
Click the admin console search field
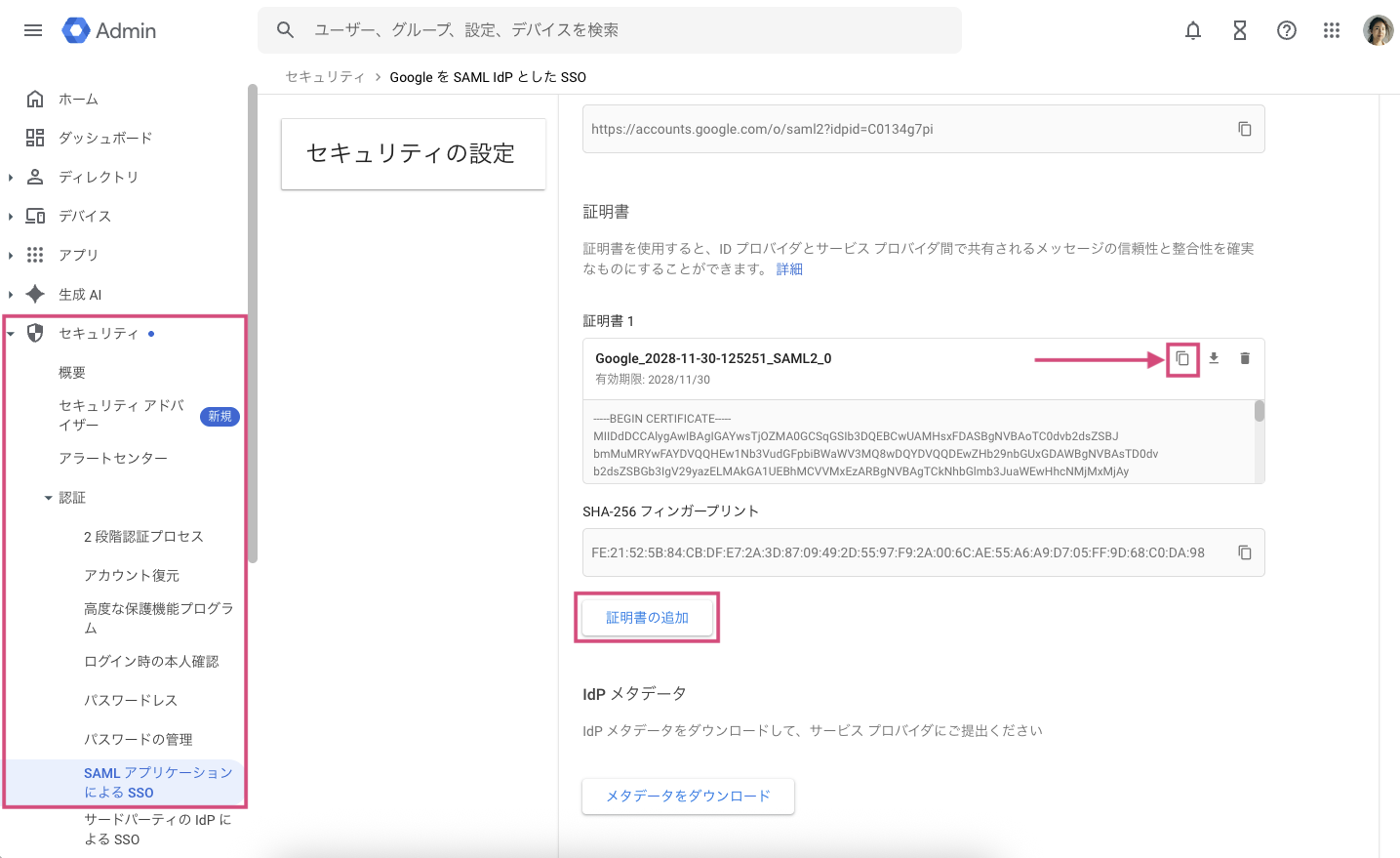624,30
